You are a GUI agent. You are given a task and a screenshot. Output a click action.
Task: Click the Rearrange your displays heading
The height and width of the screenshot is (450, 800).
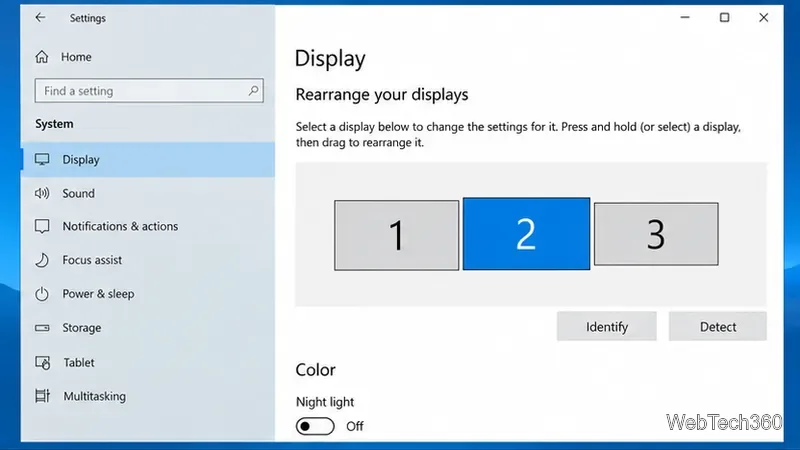click(x=382, y=95)
